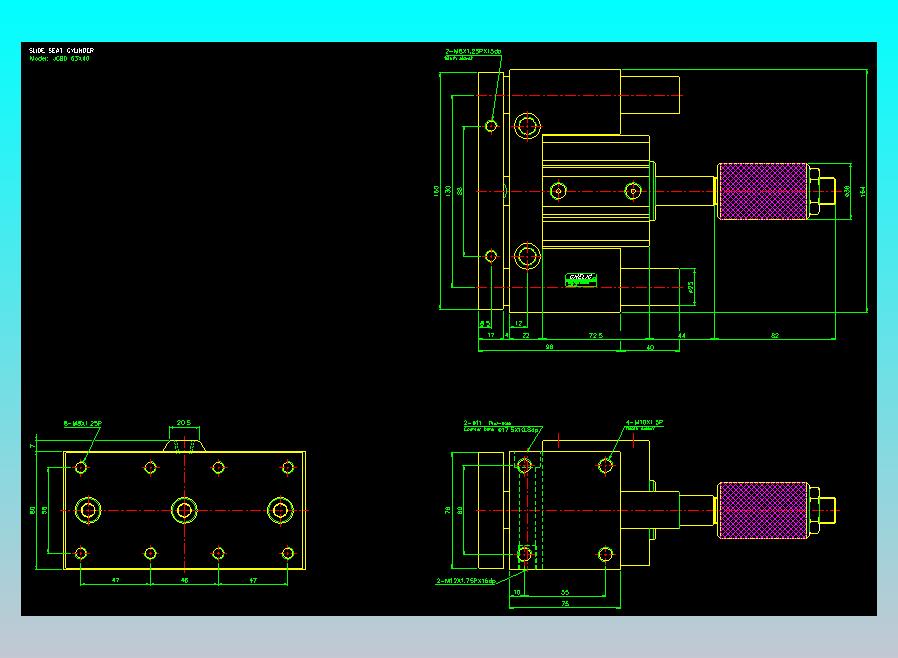Click the "75" width dimension value
898x658 pixels.
[x=565, y=604]
